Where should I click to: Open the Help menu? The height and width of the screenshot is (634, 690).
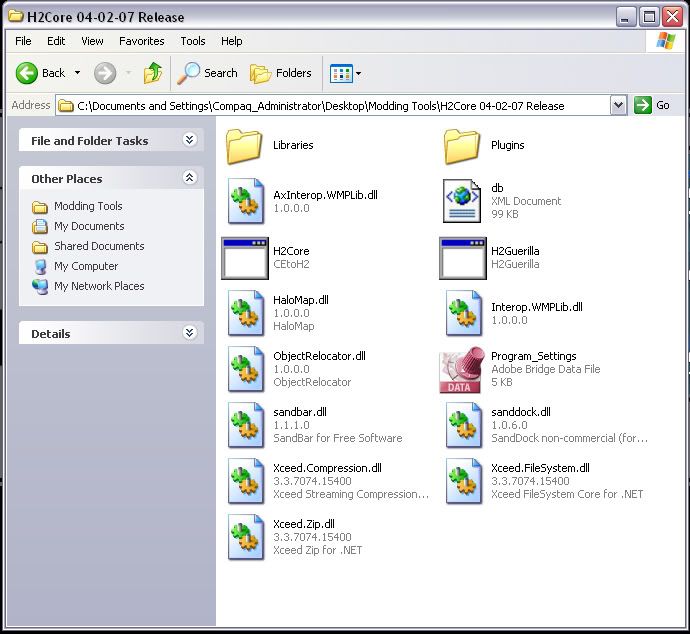coord(231,41)
